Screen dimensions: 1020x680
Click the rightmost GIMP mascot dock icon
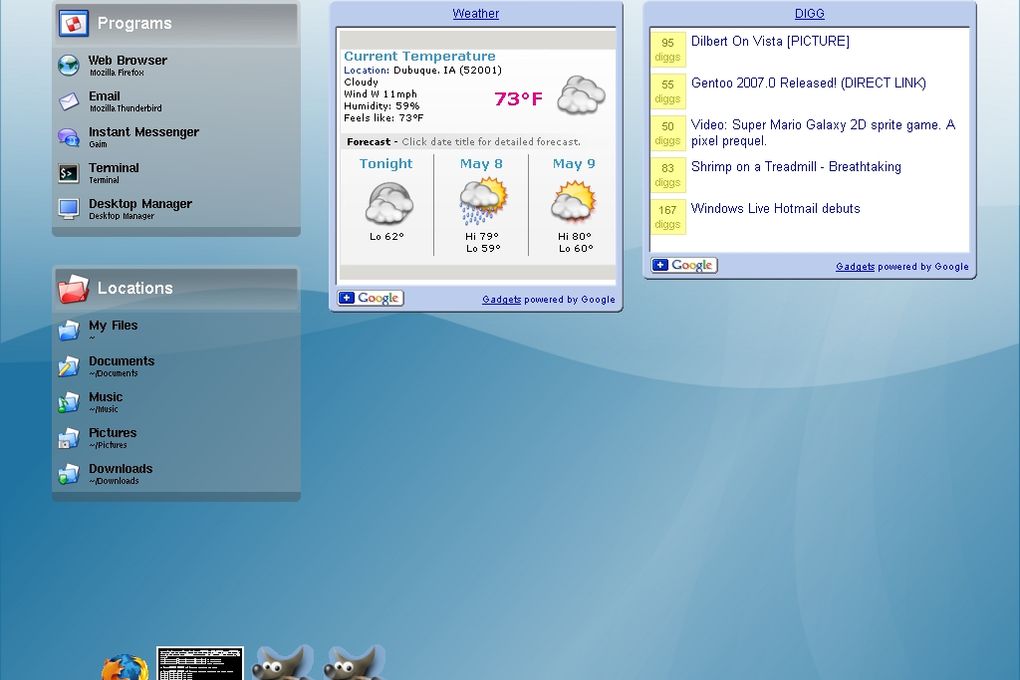(355, 663)
